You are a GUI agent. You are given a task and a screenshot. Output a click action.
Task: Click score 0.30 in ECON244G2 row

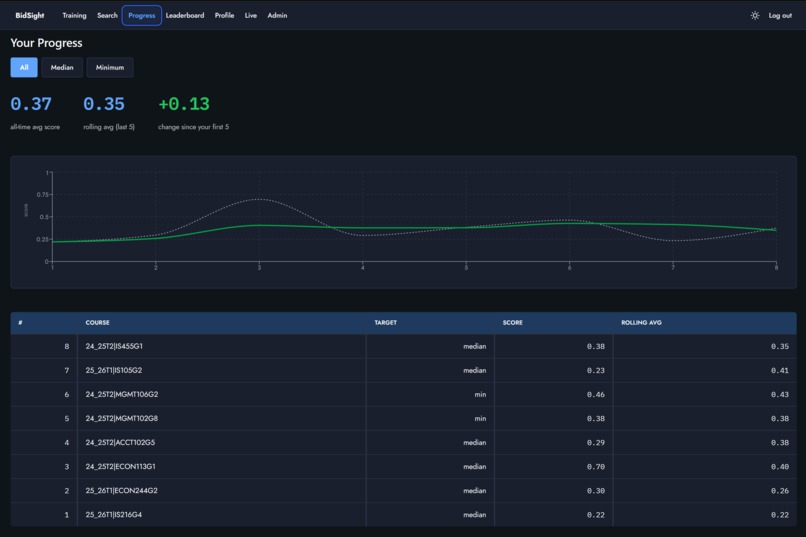click(596, 491)
